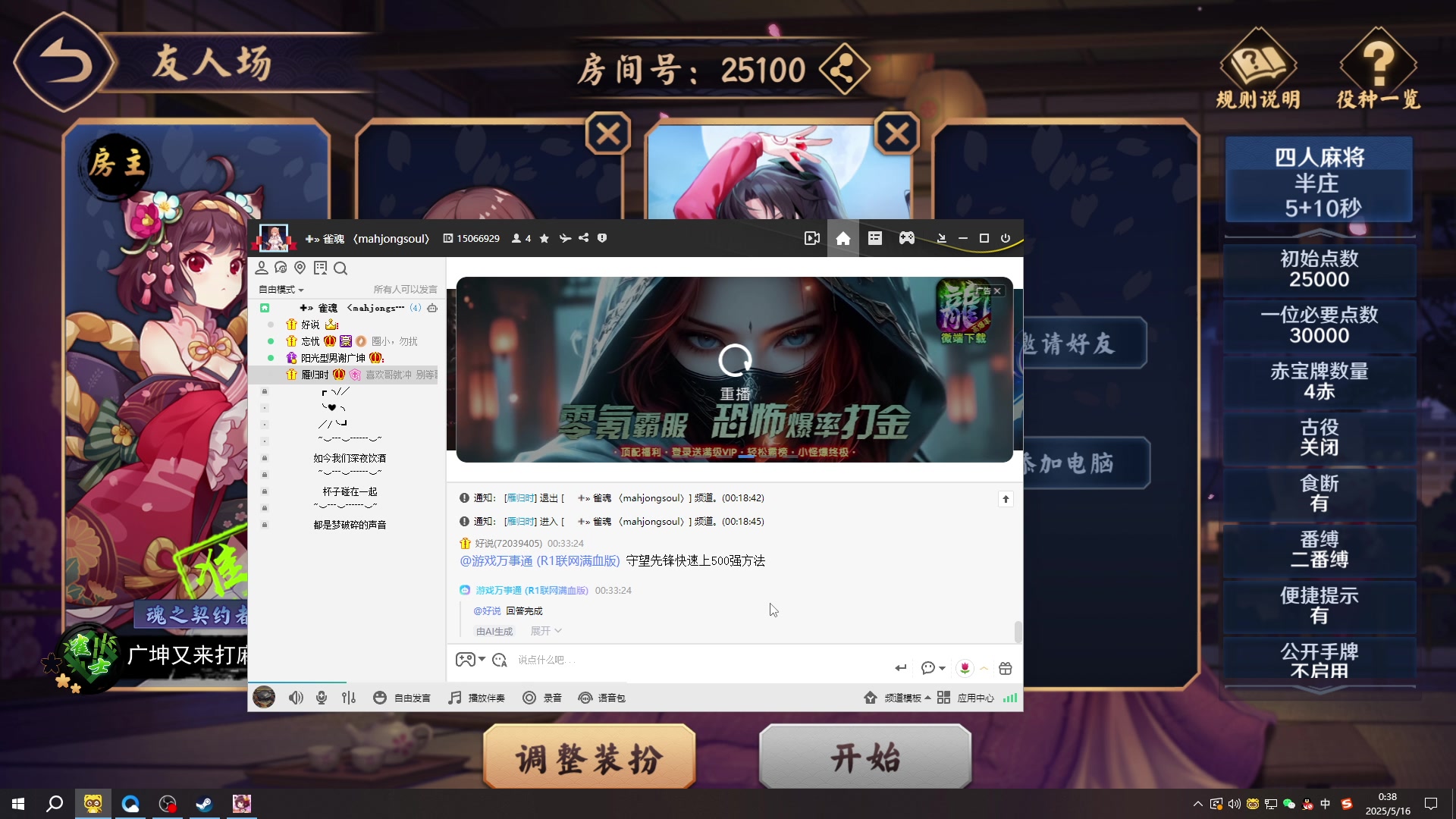Switch to the home tab icon

[x=843, y=238]
